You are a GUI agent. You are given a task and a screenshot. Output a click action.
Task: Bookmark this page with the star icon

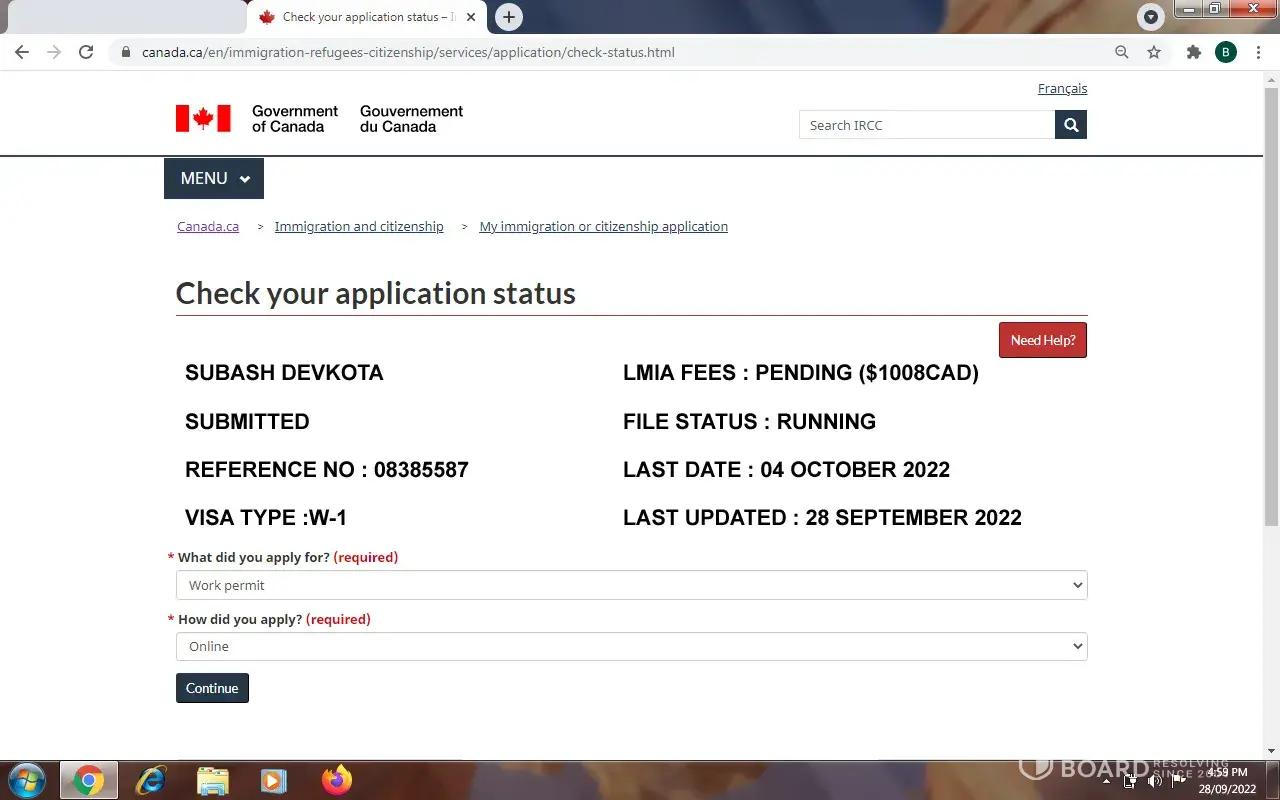pyautogui.click(x=1154, y=52)
